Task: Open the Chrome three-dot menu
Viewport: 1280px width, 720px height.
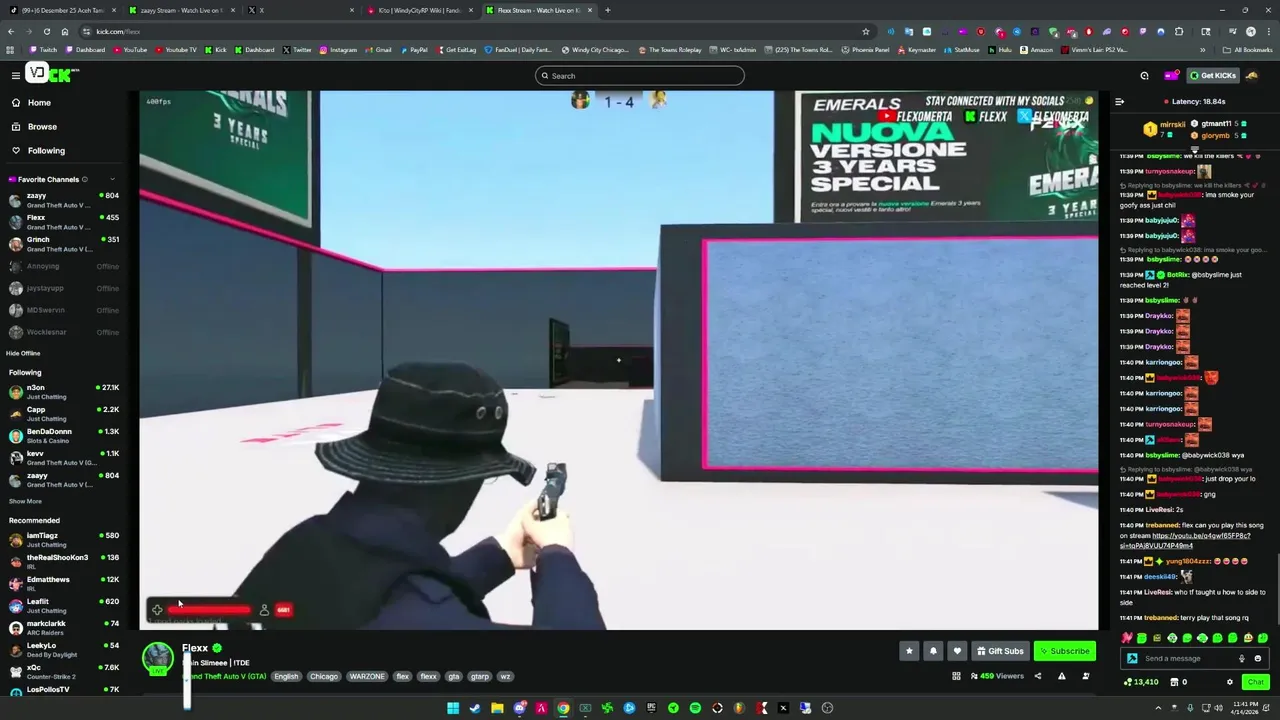Action: pyautogui.click(x=1267, y=31)
